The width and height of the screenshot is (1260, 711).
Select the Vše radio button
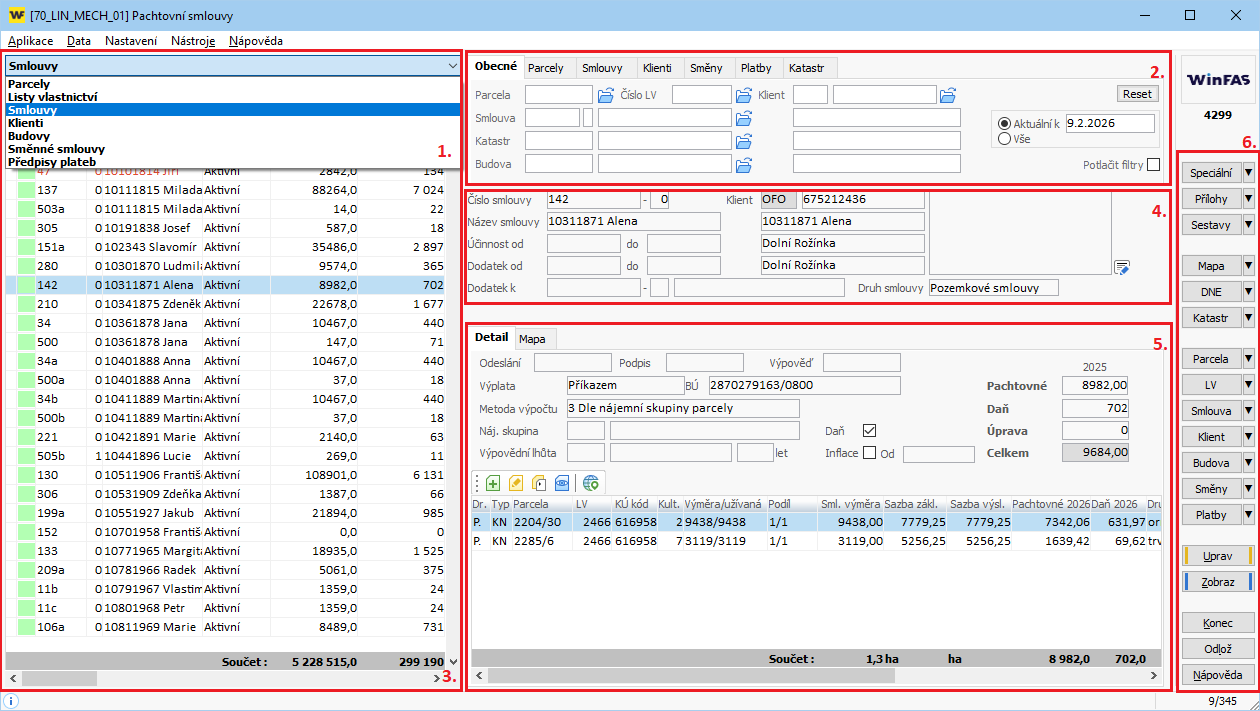click(1004, 139)
